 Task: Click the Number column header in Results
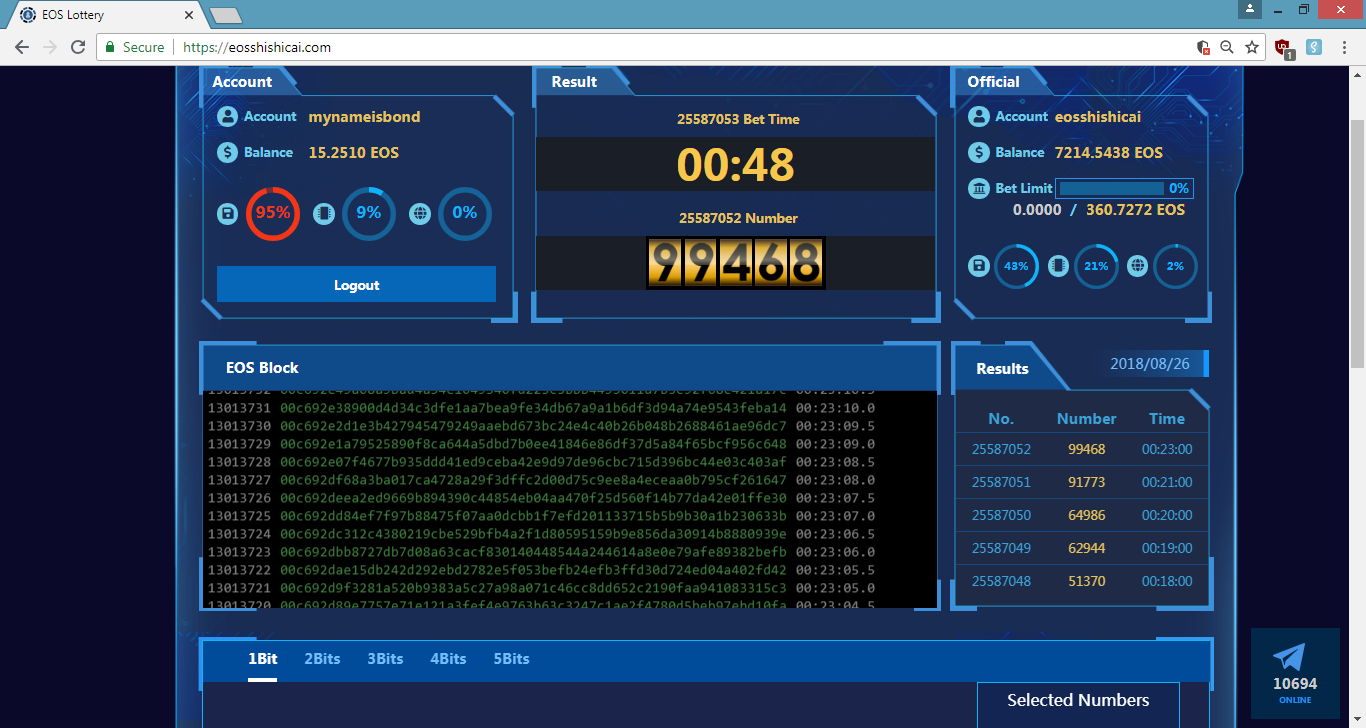click(x=1086, y=418)
